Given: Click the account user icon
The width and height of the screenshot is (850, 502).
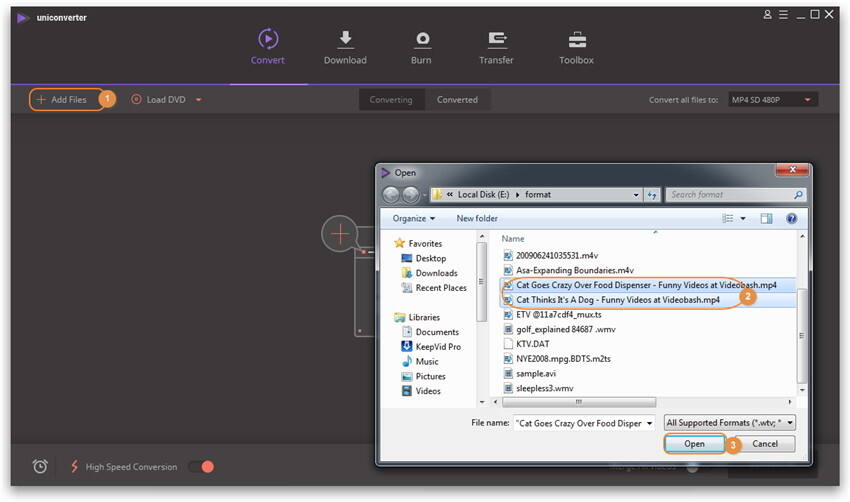Looking at the screenshot, I should click(767, 14).
